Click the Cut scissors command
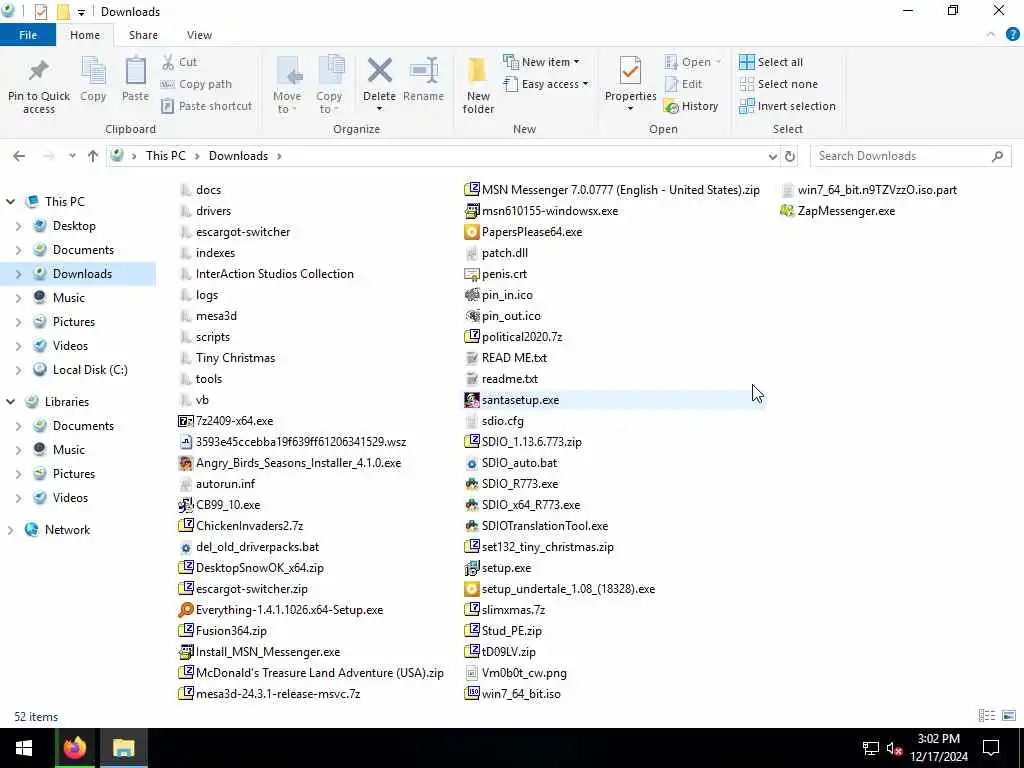Screen dimensions: 1024x768 (x=180, y=62)
